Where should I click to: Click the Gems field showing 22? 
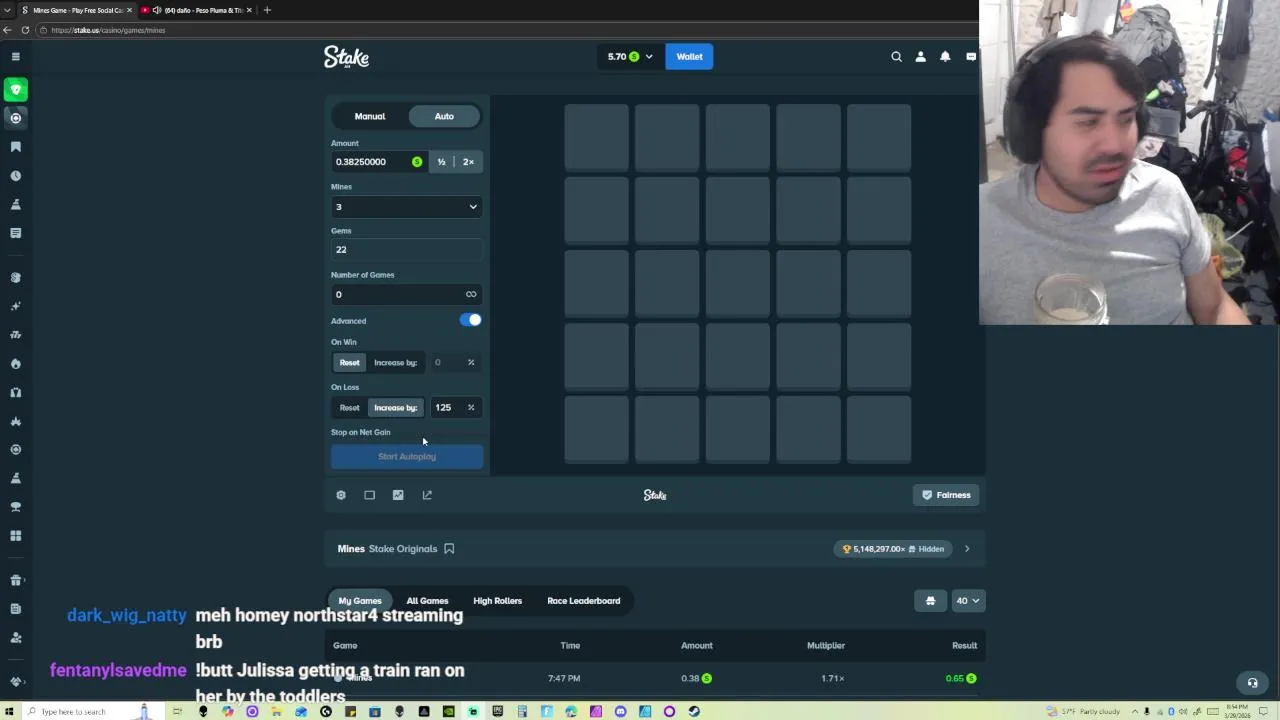(x=407, y=250)
